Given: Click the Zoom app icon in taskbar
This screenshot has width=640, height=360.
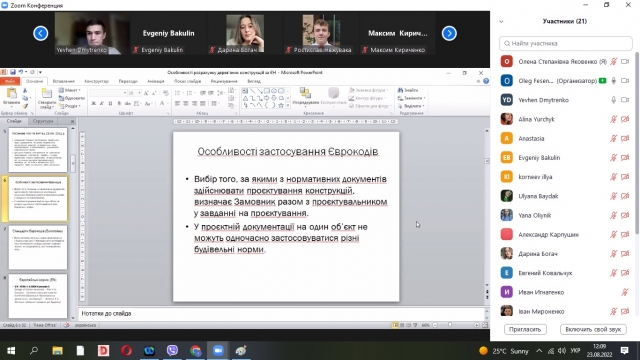Looking at the screenshot, I should pos(218,351).
